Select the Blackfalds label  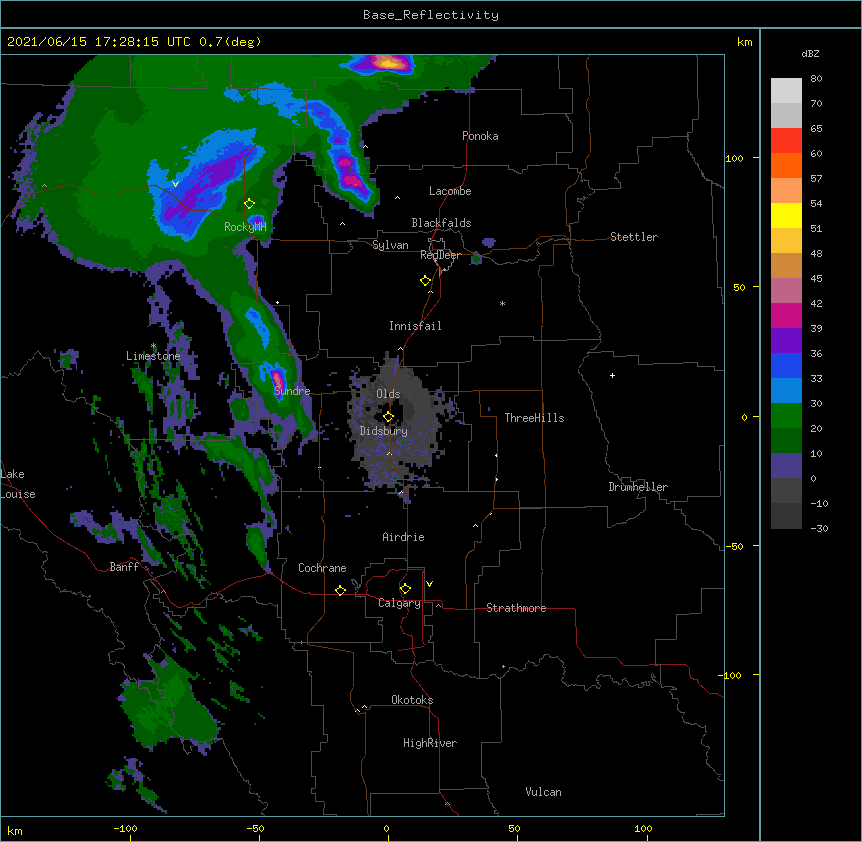click(x=441, y=223)
